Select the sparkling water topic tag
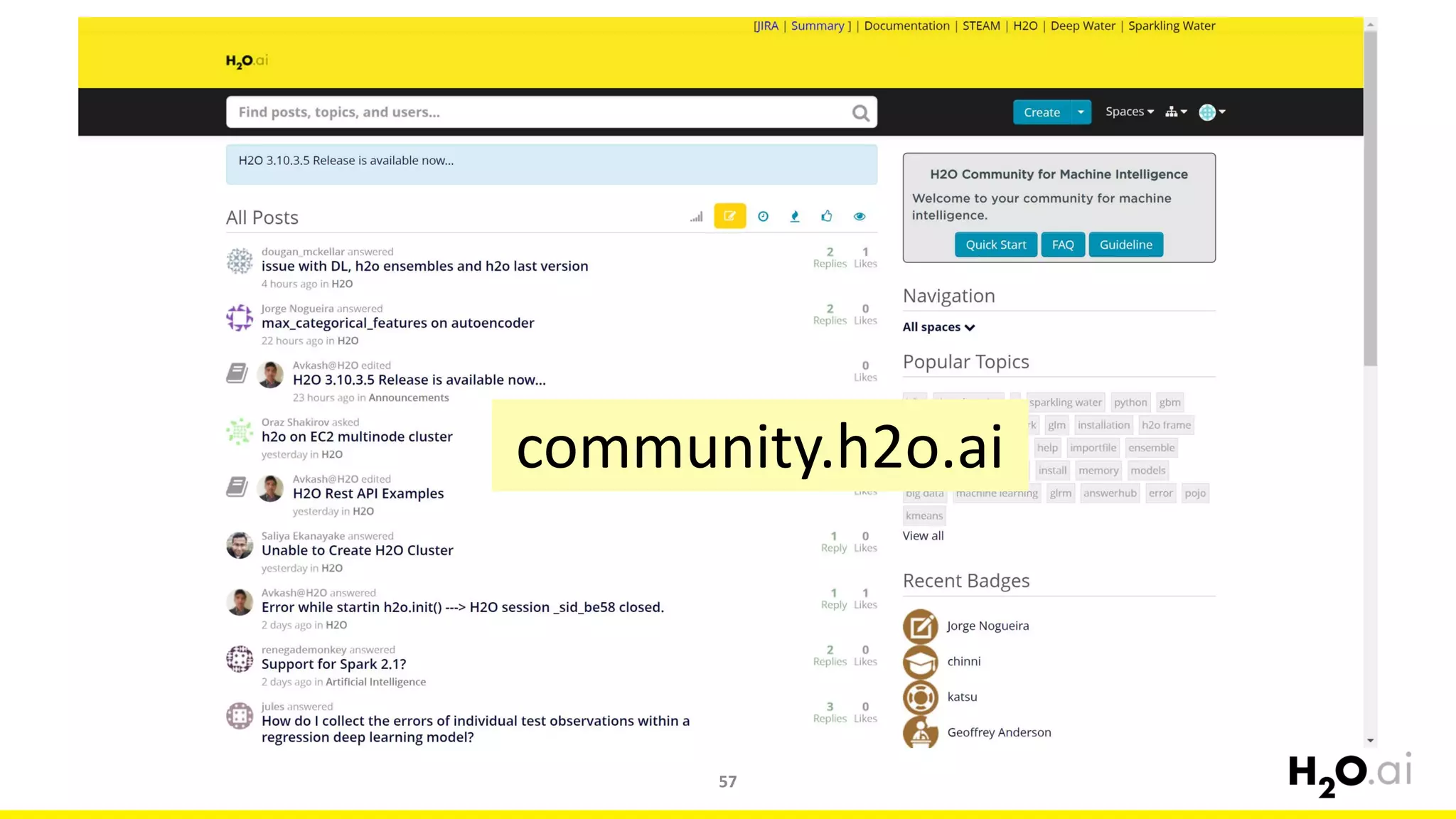1456x819 pixels. (x=1065, y=402)
